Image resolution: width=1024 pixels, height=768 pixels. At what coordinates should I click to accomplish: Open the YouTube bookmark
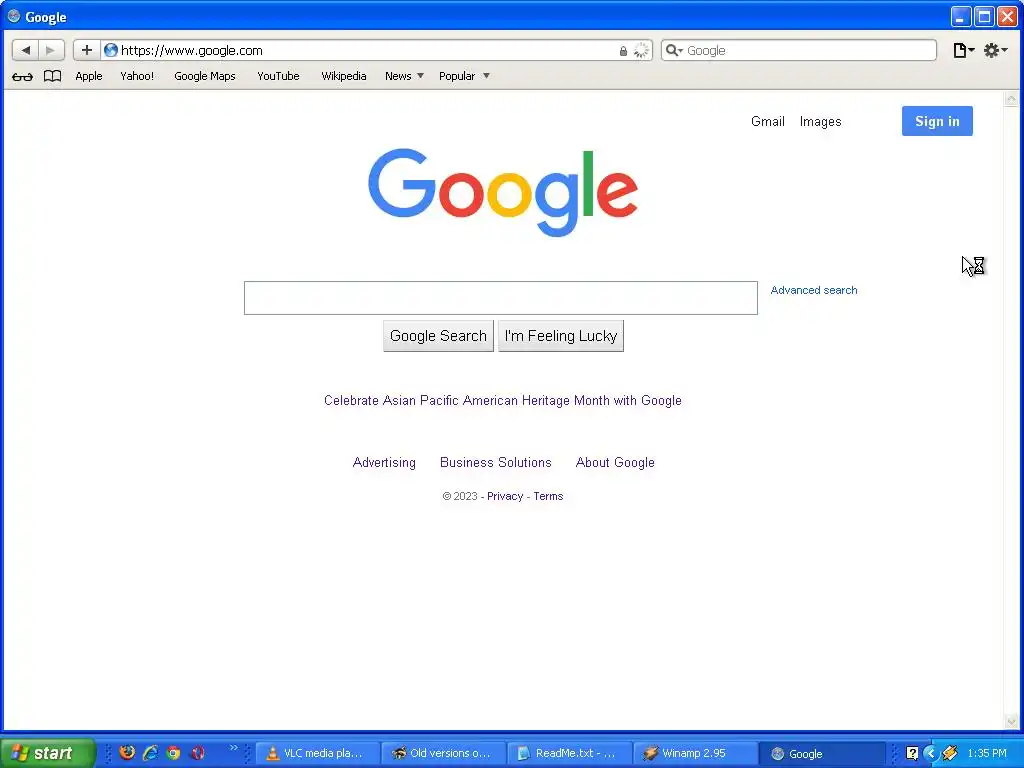(x=278, y=76)
